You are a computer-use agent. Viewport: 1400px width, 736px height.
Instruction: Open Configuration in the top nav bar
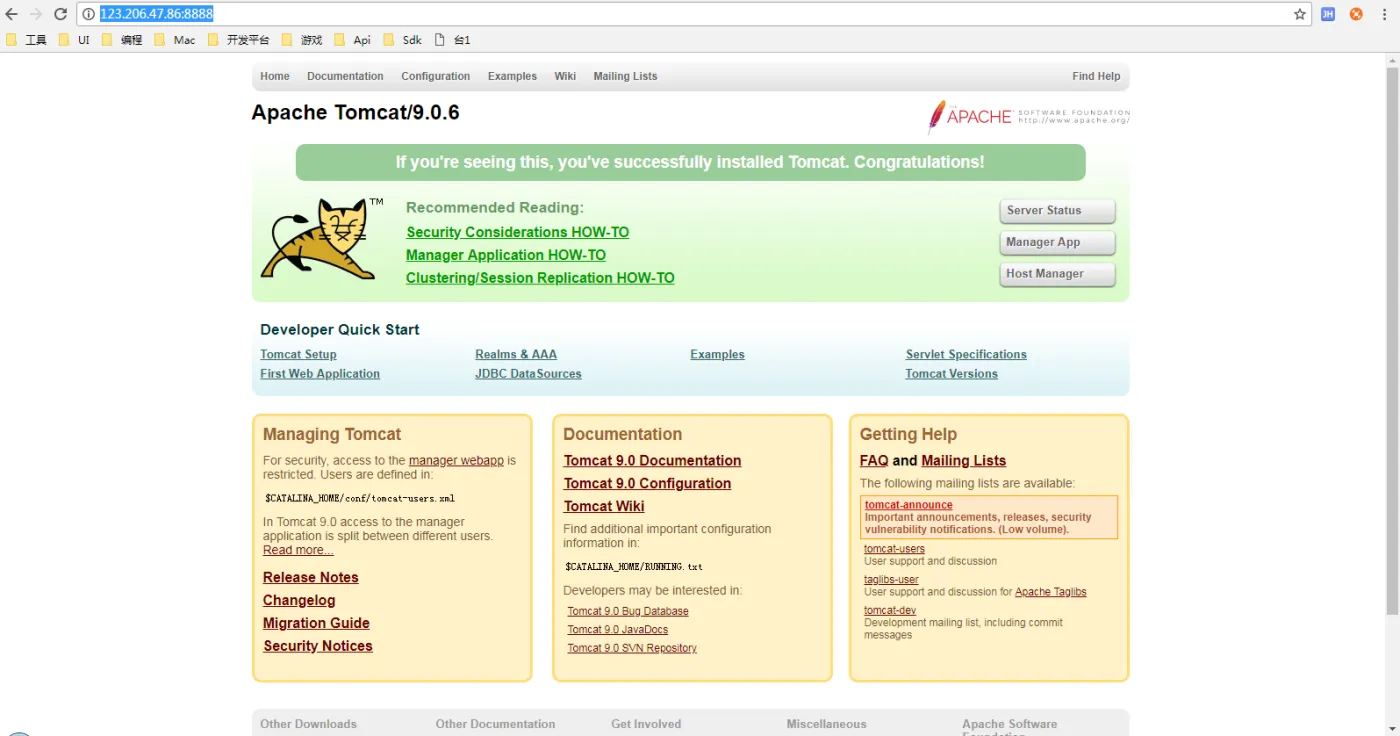pos(435,76)
